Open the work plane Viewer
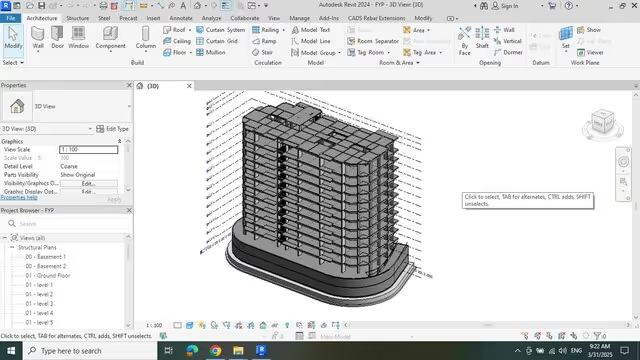 [590, 52]
